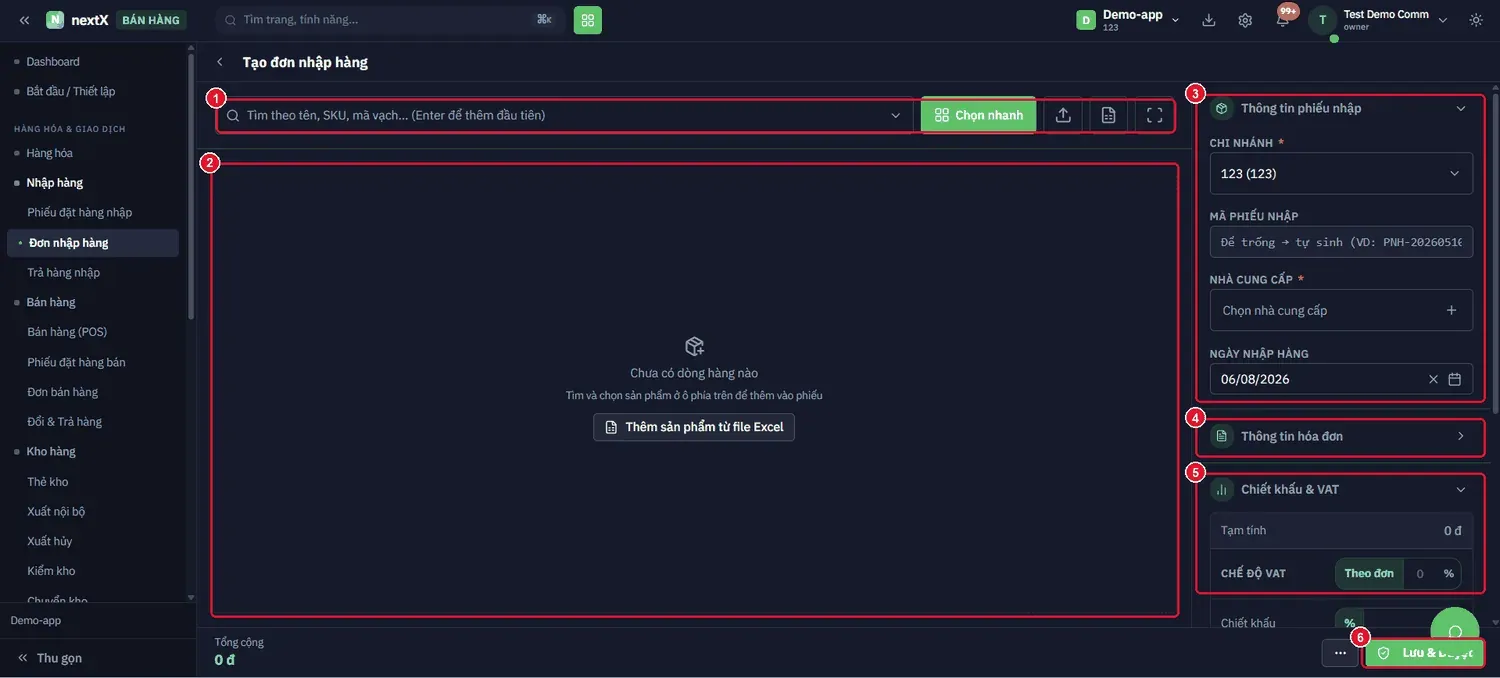This screenshot has width=1500, height=678.
Task: Collapse the Chiết khấu & VAT section
Action: pos(1461,489)
